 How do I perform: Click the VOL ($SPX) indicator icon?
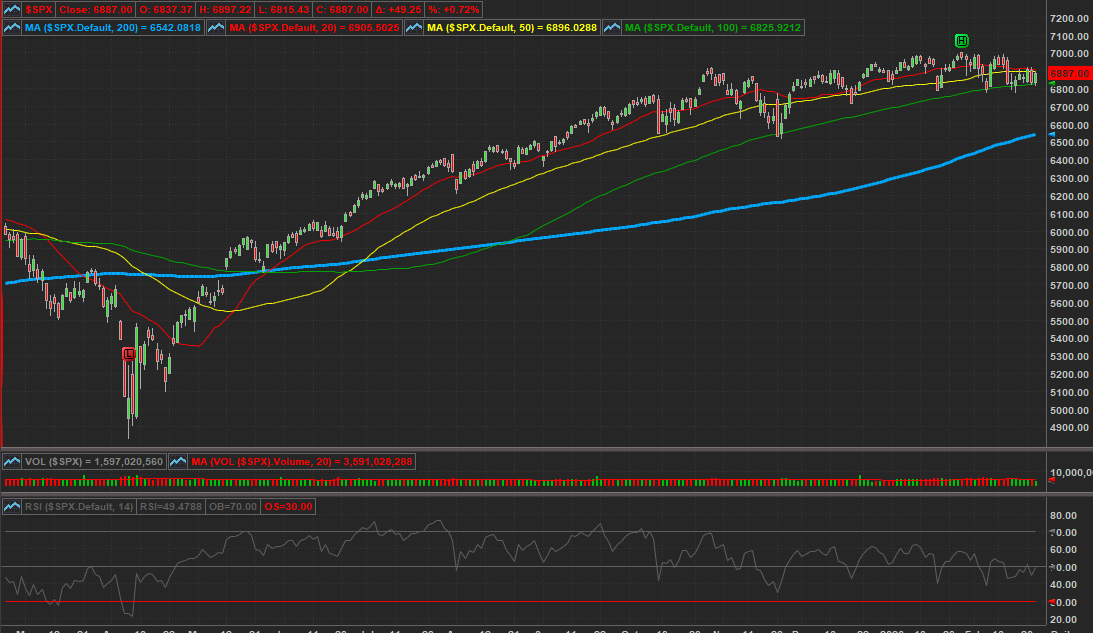[x=12, y=462]
